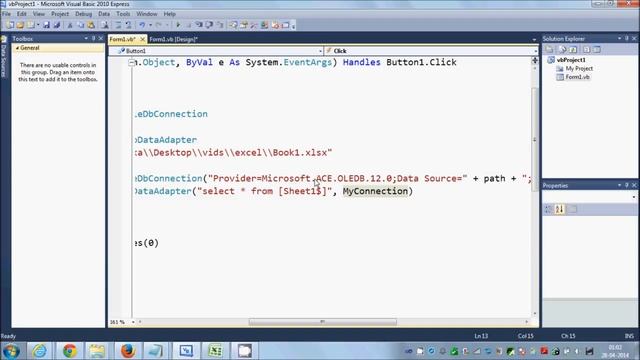Switch to the Form1.vb [Design] tab
Image resolution: width=640 pixels, height=360 pixels.
pos(173,39)
